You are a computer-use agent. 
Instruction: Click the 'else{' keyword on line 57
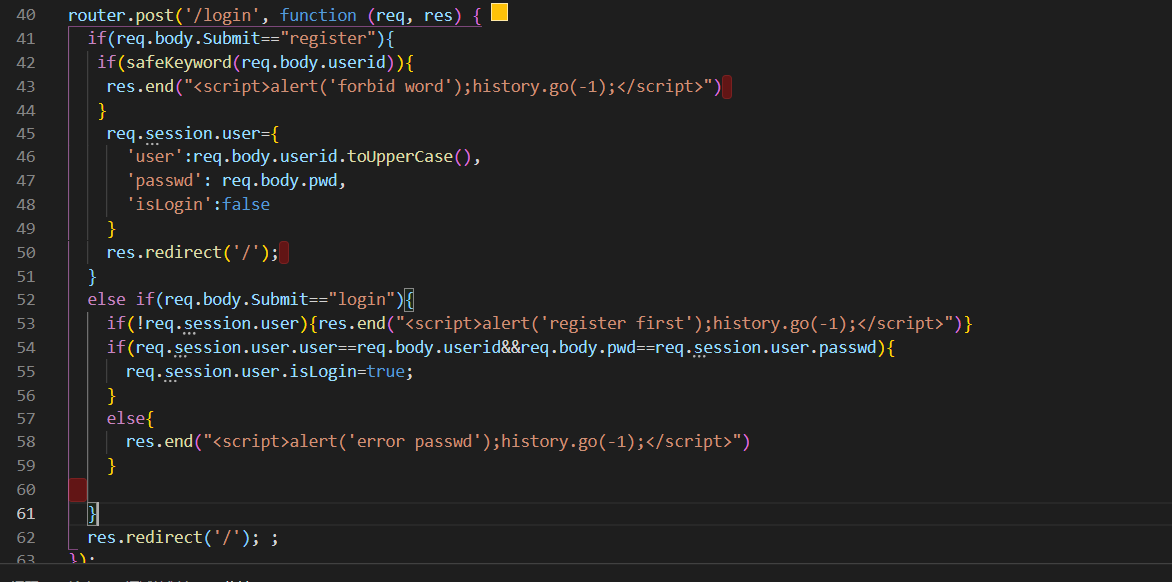pos(130,418)
